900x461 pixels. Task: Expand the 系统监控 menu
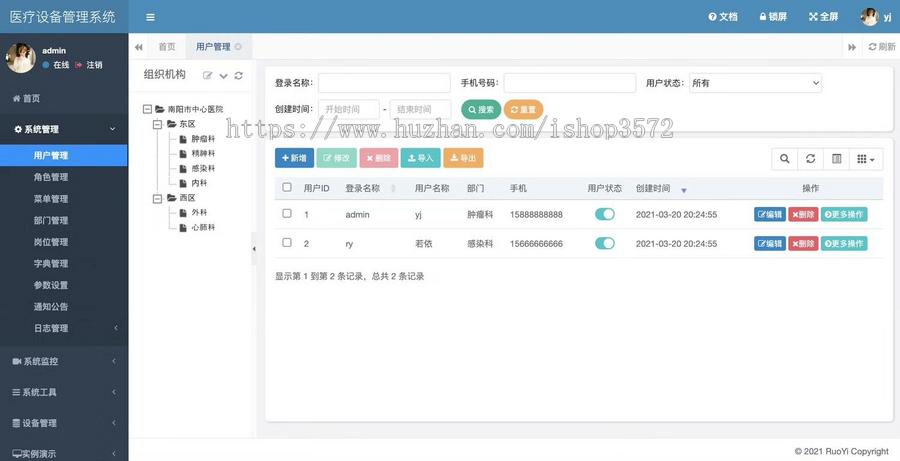point(64,361)
